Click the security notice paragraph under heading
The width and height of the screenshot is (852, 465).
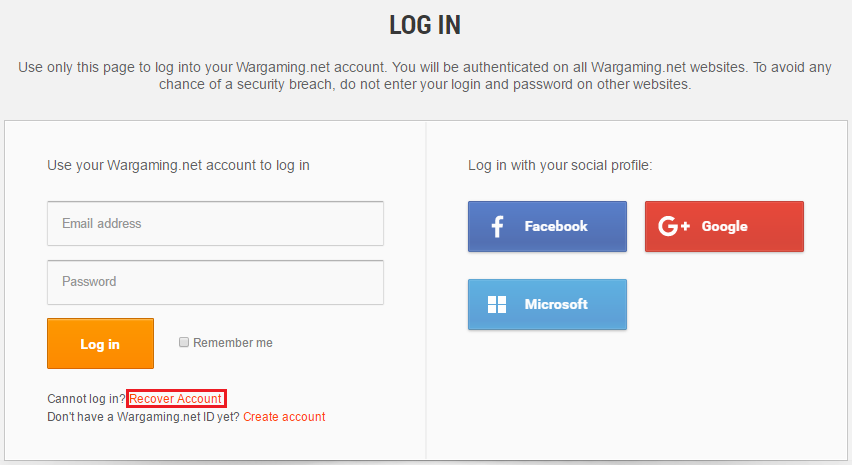point(425,76)
